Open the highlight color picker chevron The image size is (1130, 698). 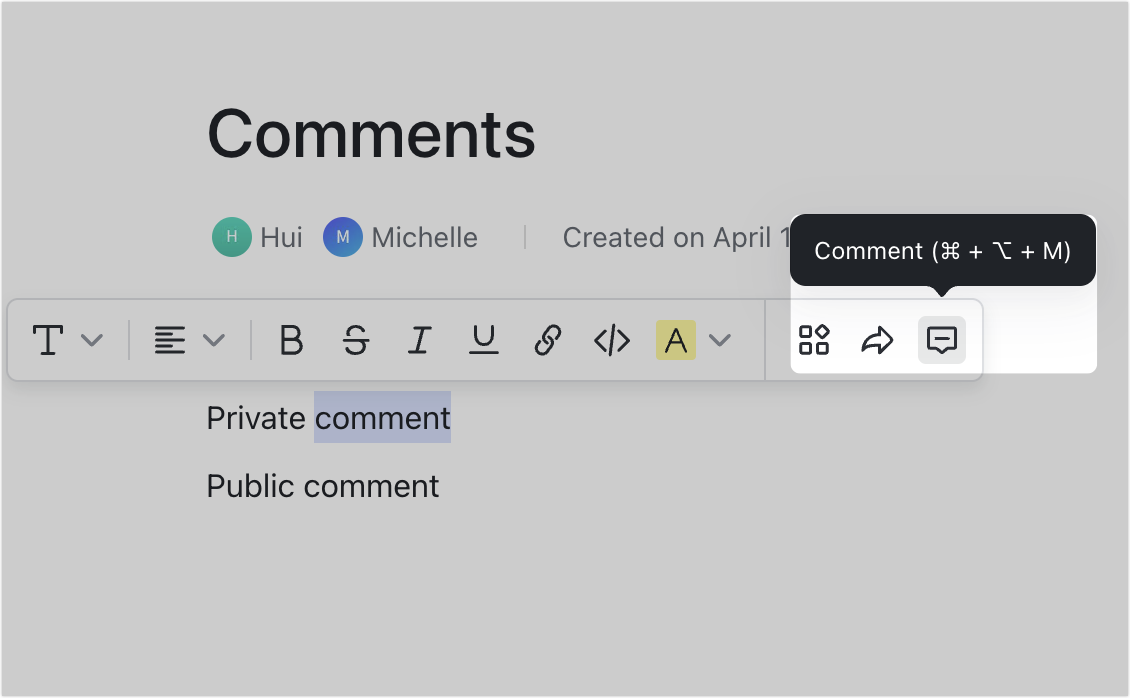[x=720, y=340]
